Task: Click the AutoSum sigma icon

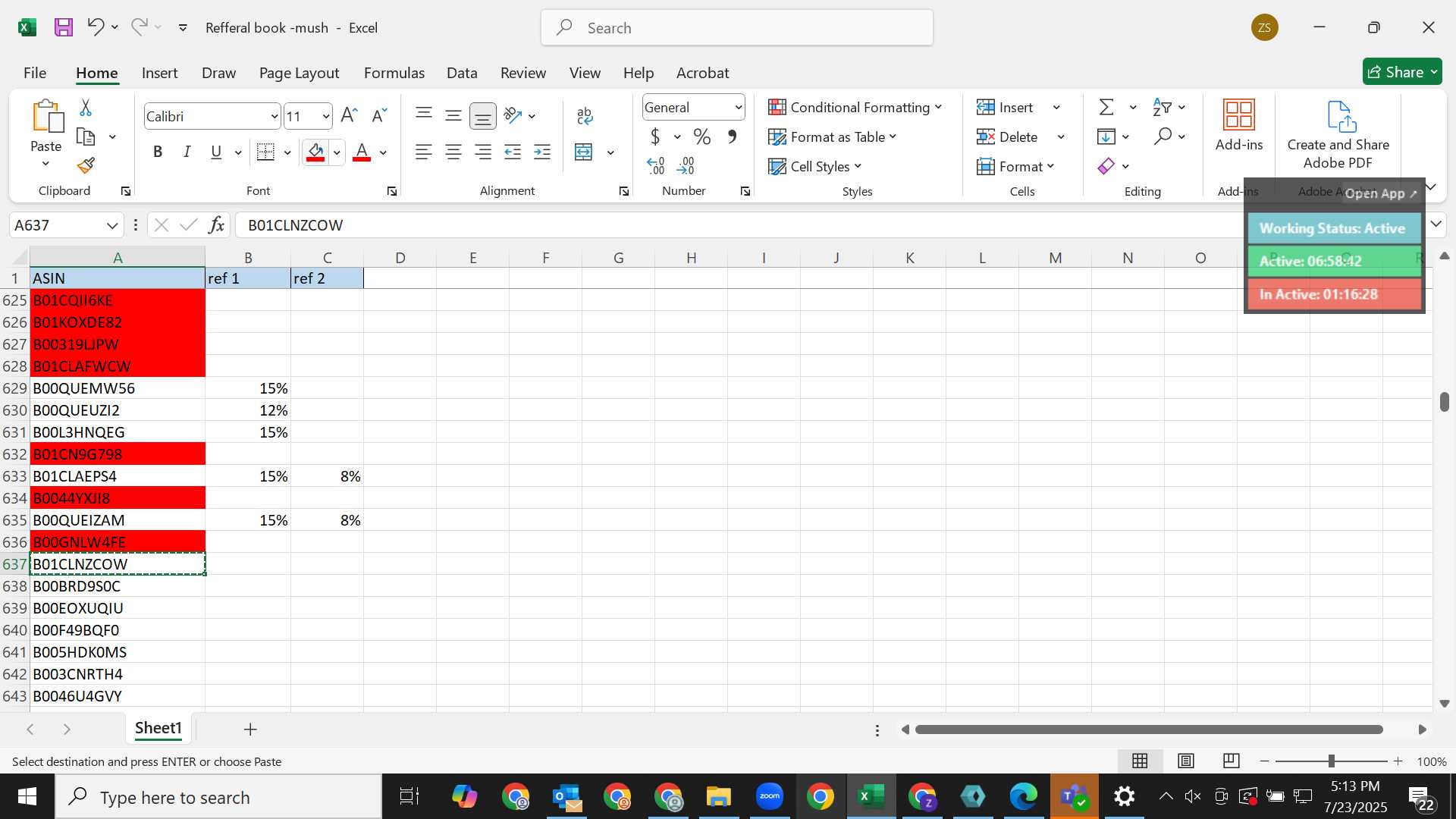Action: (1106, 107)
